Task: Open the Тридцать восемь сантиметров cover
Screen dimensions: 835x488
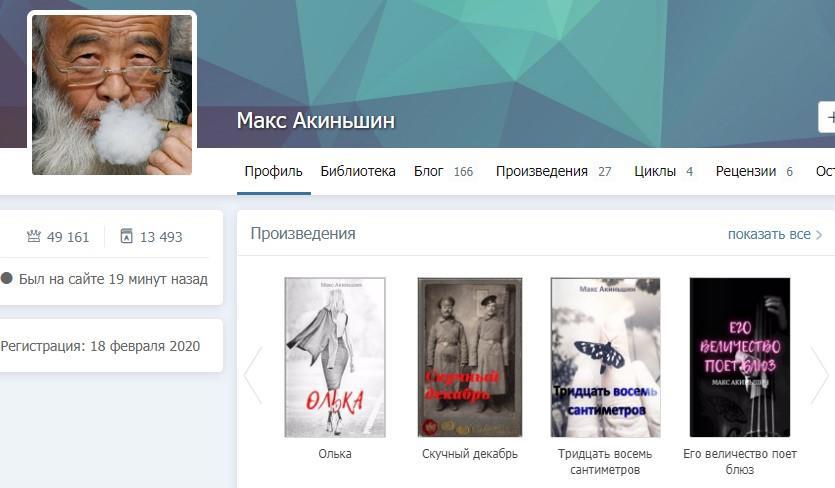Action: click(x=605, y=357)
